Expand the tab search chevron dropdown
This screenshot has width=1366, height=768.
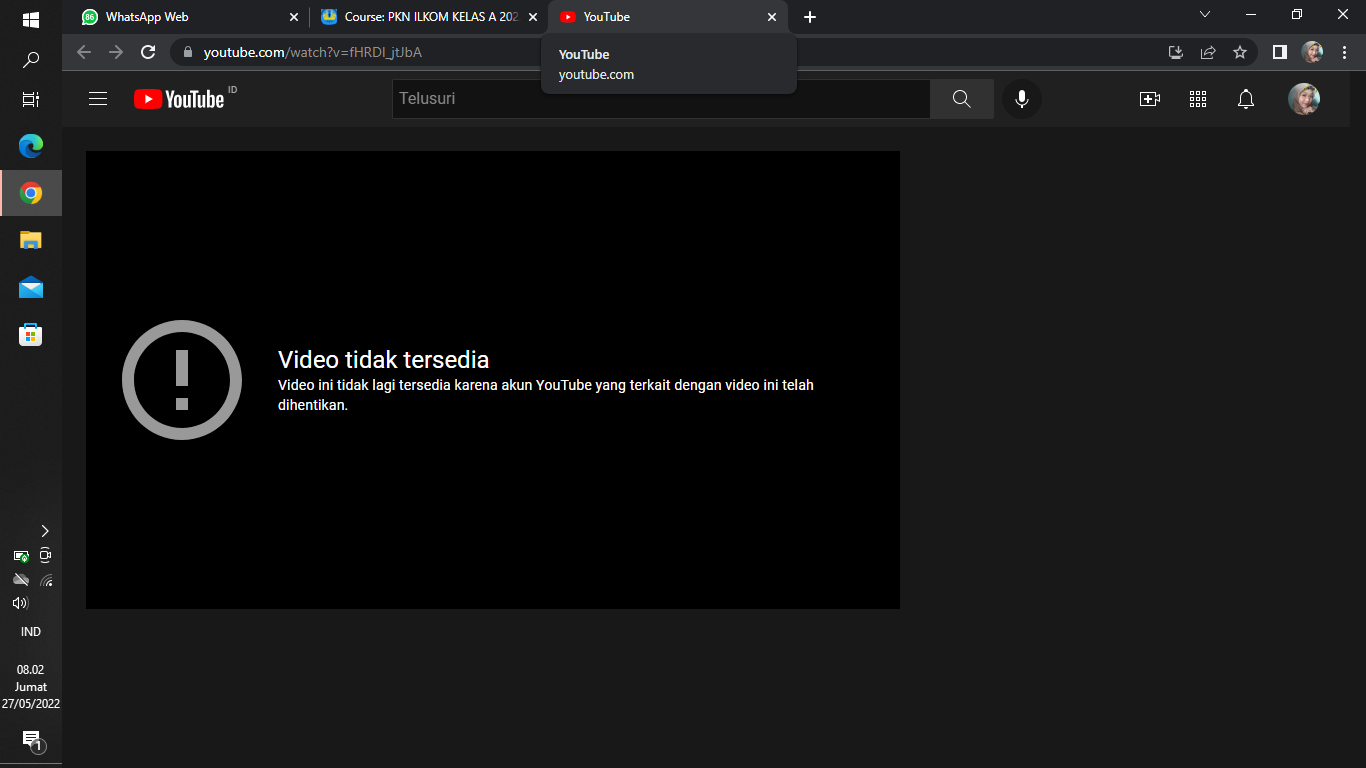click(1205, 15)
